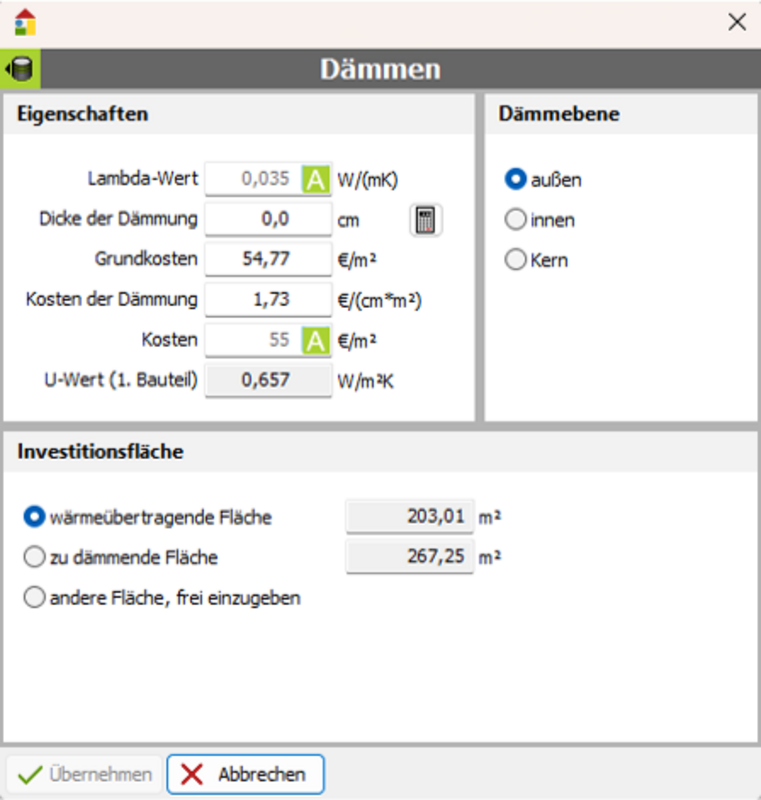Screen dimensions: 761x800
Task: Choose zu dämmende Fläche option
Action: 35,557
